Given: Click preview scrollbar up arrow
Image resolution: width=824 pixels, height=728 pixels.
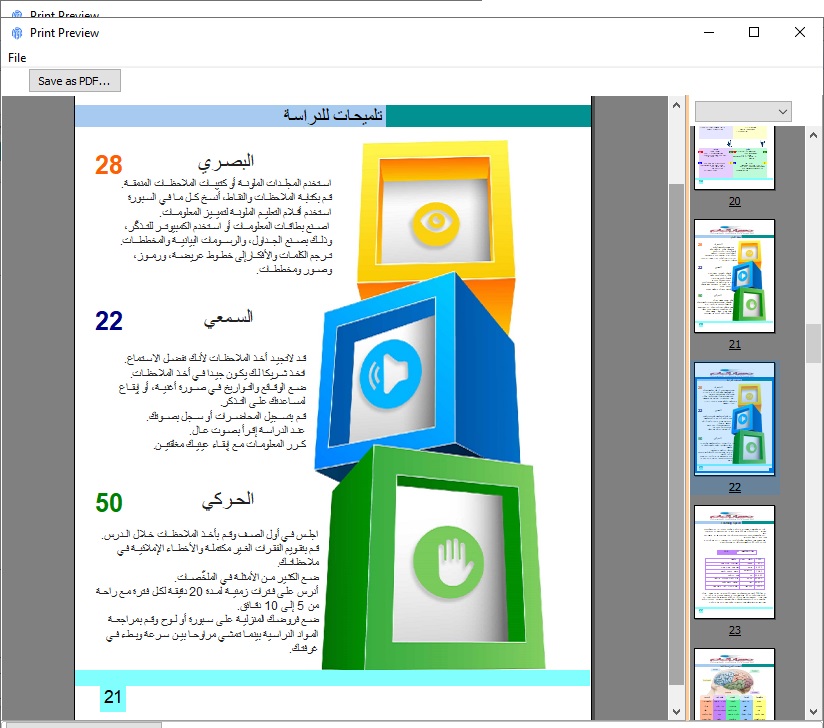Looking at the screenshot, I should 676,105.
